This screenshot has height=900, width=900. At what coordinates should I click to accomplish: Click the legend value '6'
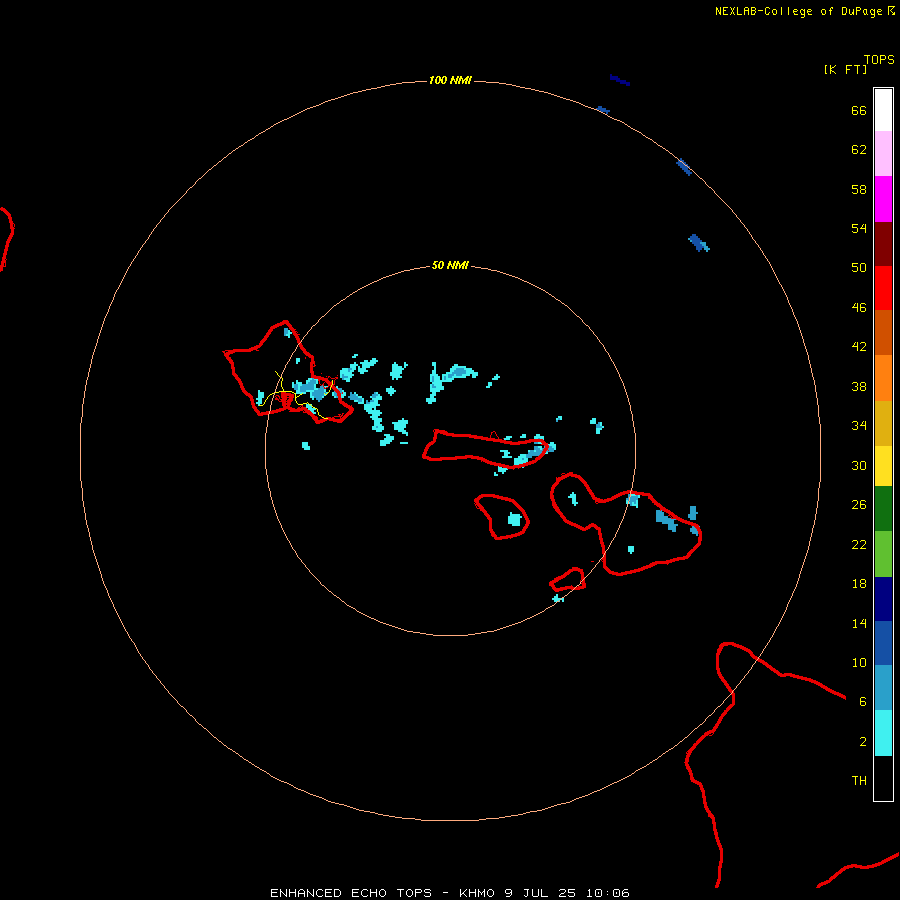pyautogui.click(x=863, y=702)
